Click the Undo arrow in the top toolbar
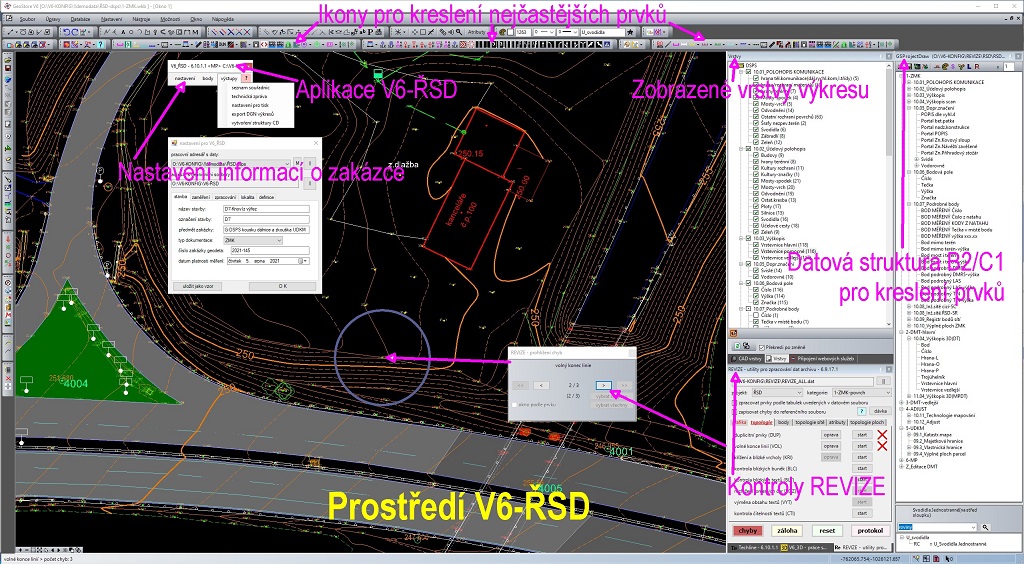1024x564 pixels. (67, 32)
